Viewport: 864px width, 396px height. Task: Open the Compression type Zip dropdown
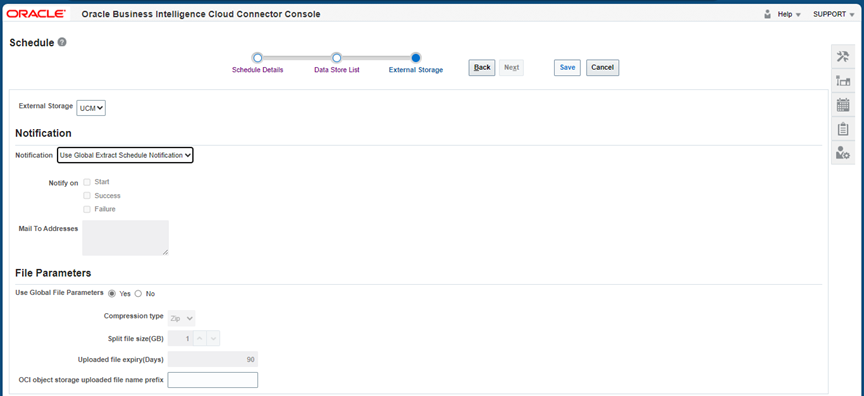[181, 318]
